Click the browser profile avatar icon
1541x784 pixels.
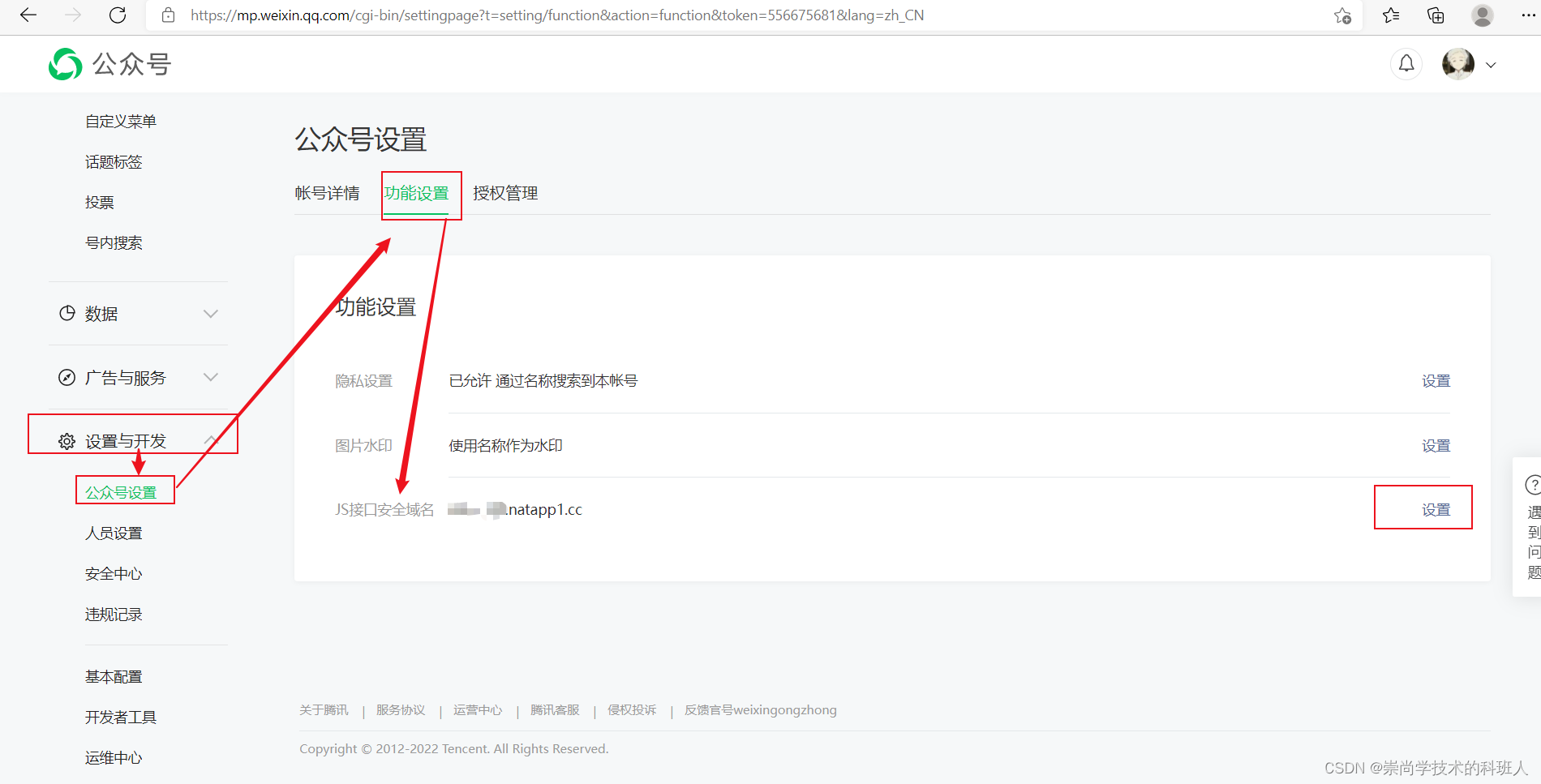(1483, 15)
